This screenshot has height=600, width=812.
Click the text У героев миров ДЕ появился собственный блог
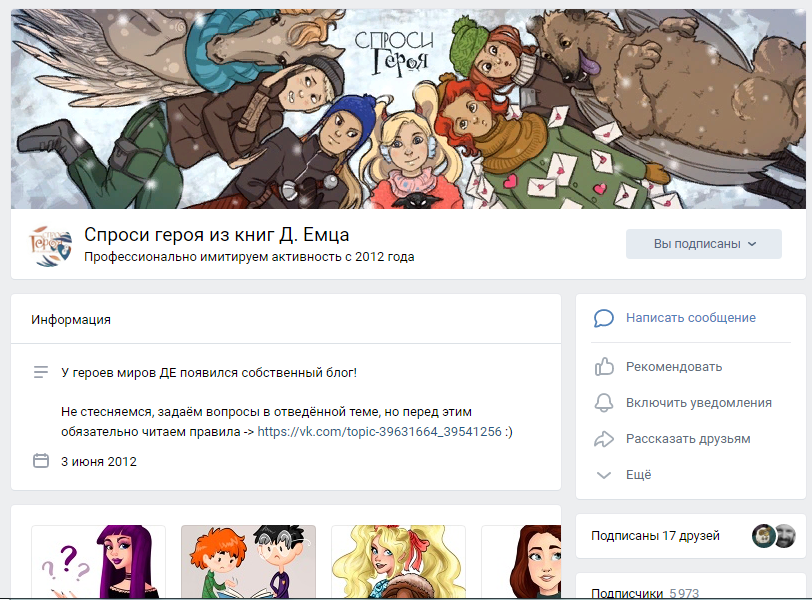(209, 373)
